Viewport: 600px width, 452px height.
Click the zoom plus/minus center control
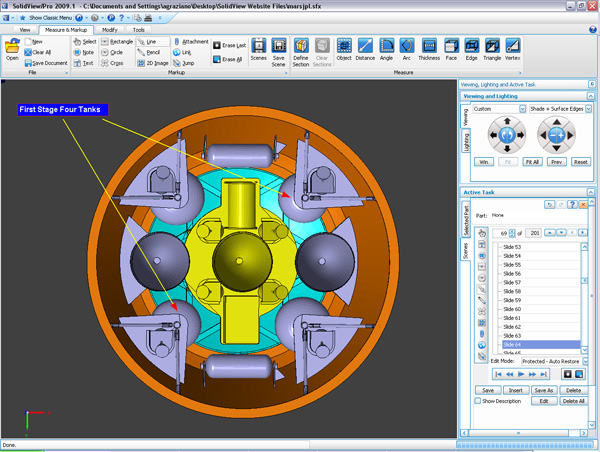(x=556, y=135)
